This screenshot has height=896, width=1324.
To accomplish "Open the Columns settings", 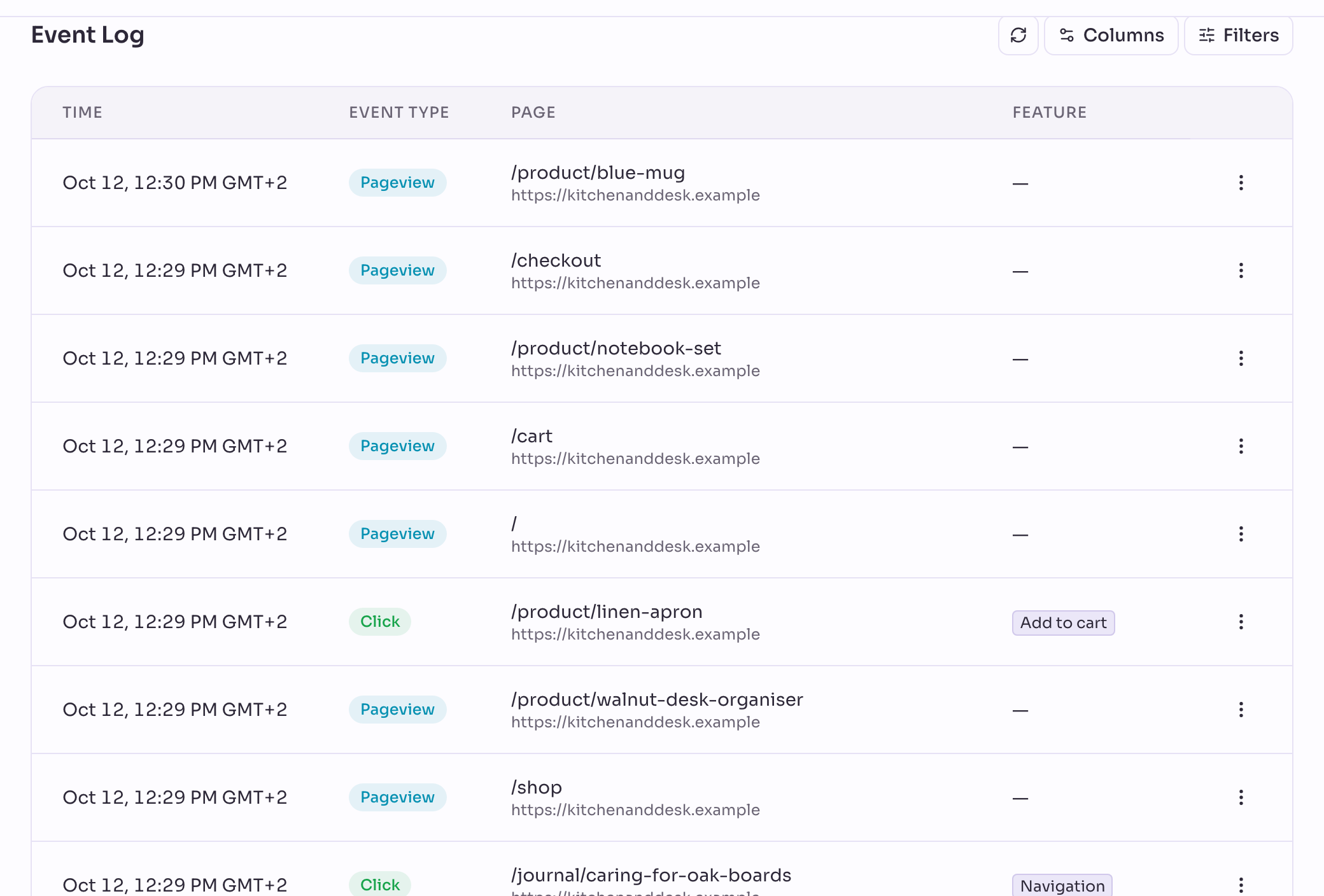I will pos(1111,35).
